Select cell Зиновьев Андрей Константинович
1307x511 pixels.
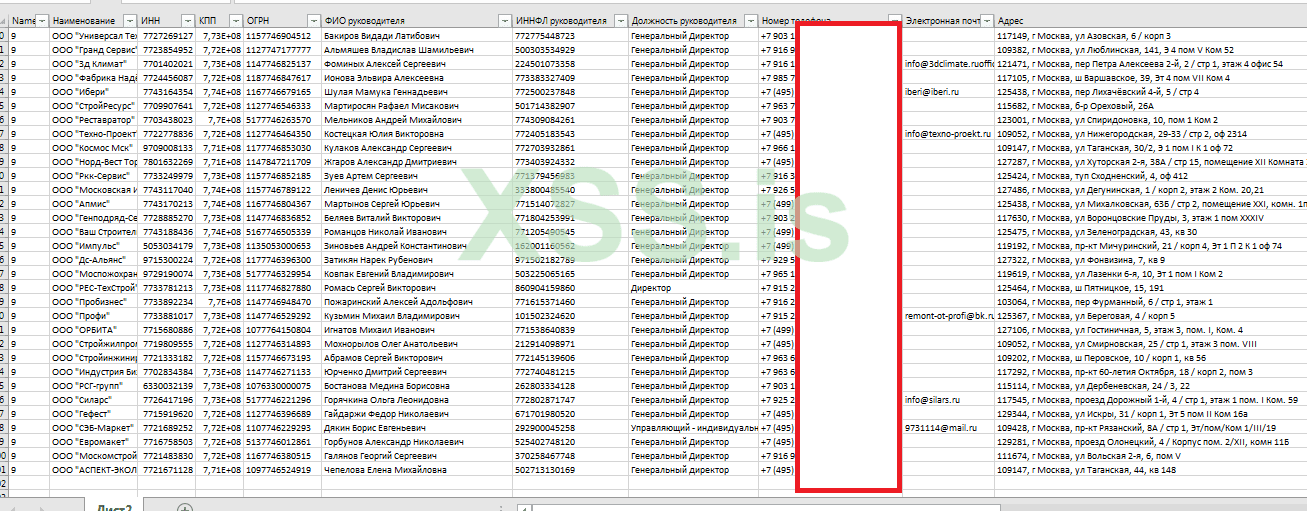(x=417, y=245)
